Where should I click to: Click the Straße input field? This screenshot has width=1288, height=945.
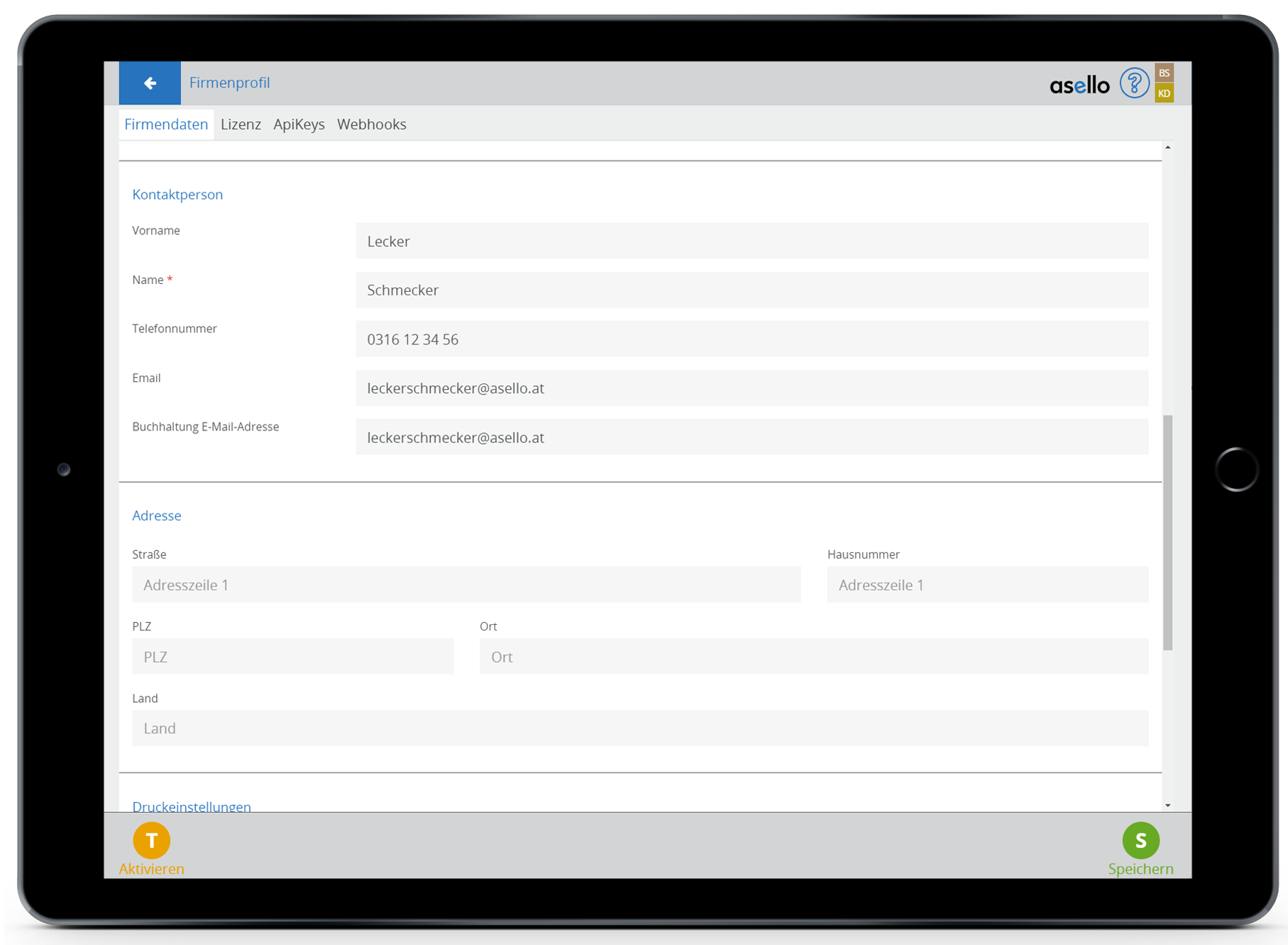point(466,585)
